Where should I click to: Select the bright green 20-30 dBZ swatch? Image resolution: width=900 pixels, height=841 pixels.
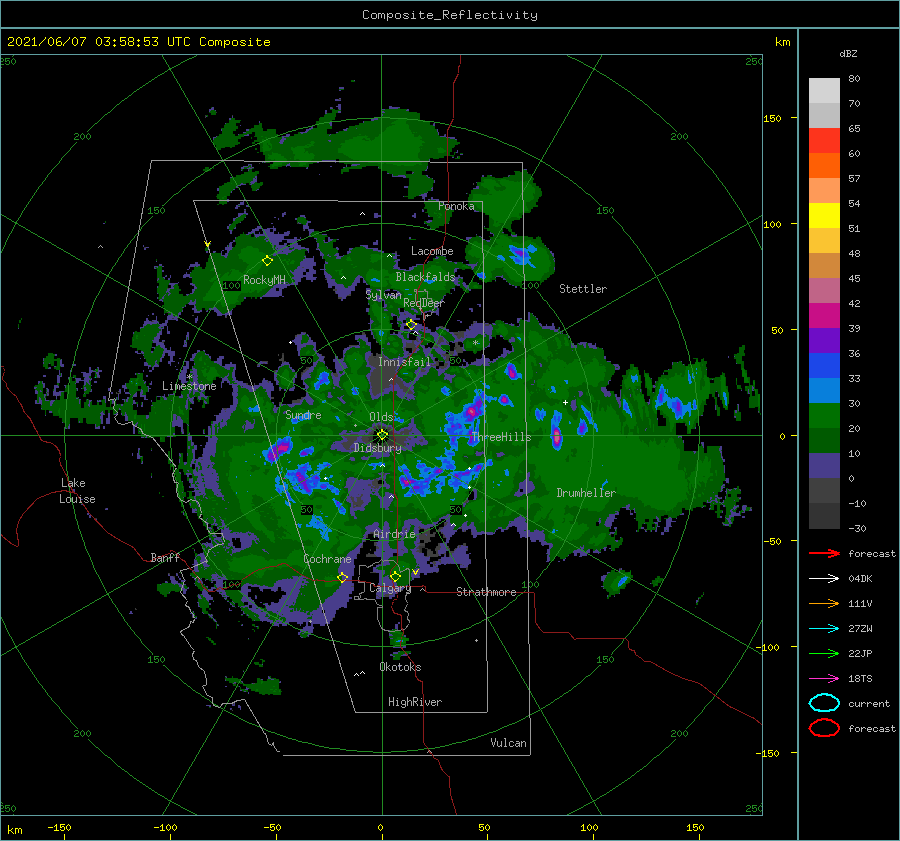coord(824,416)
